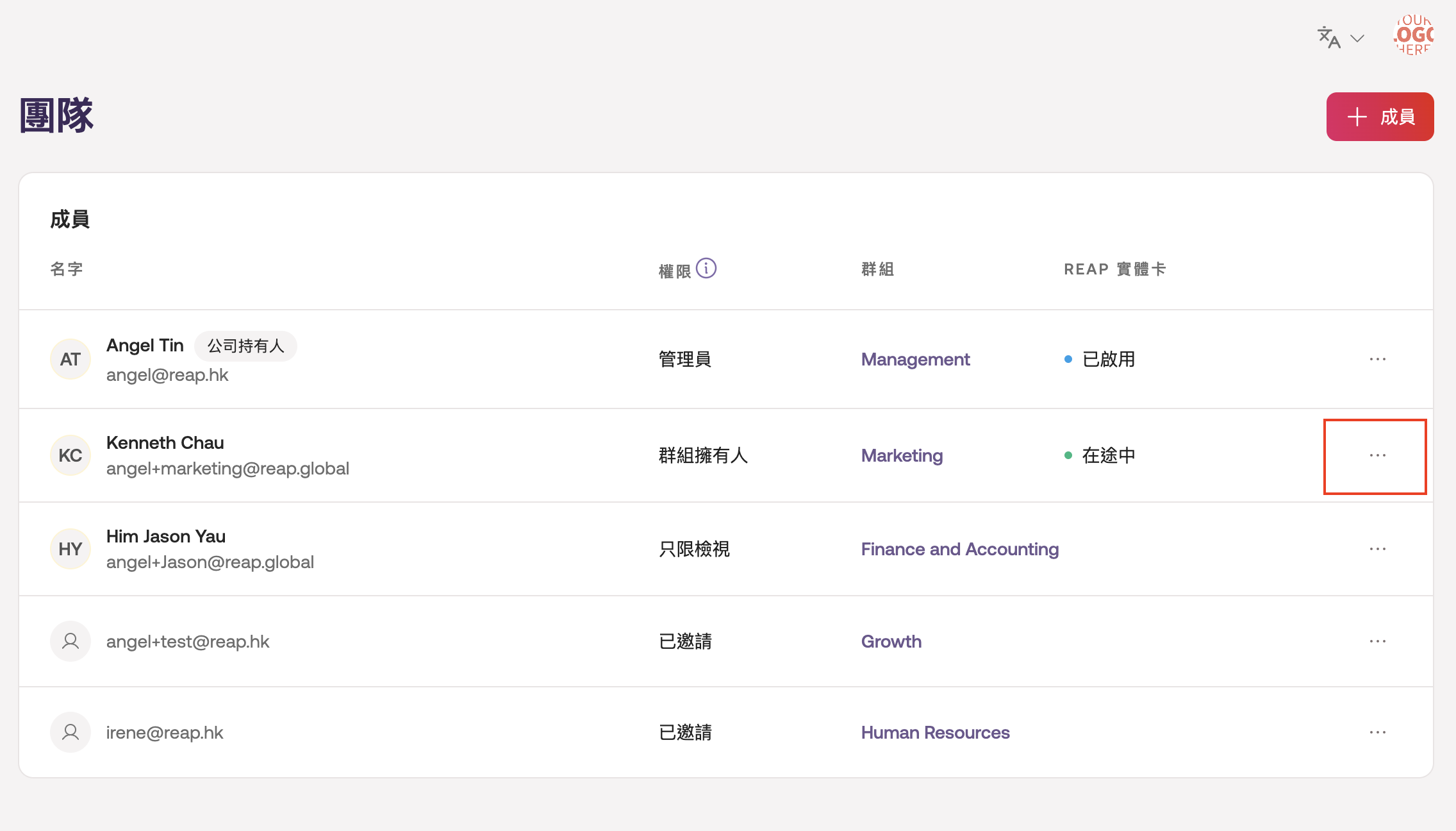Open the Human Resources group link
Screen dimensions: 1456x831
[x=935, y=732]
